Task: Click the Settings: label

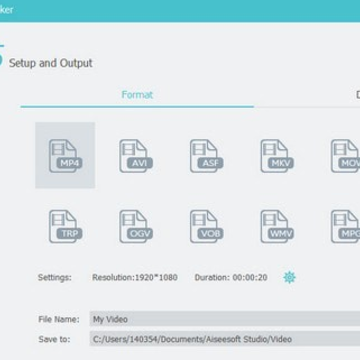Action: click(x=55, y=277)
